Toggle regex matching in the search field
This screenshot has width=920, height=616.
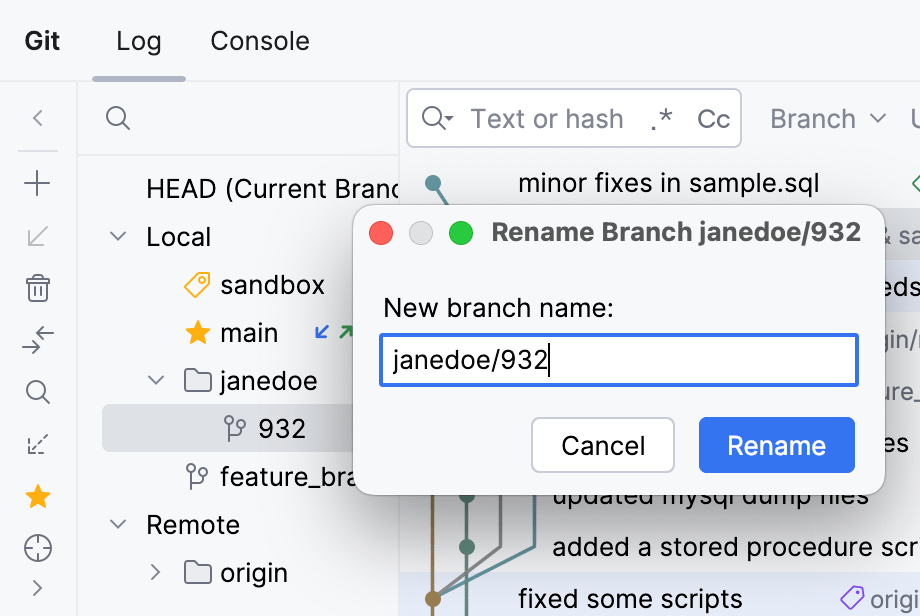662,118
